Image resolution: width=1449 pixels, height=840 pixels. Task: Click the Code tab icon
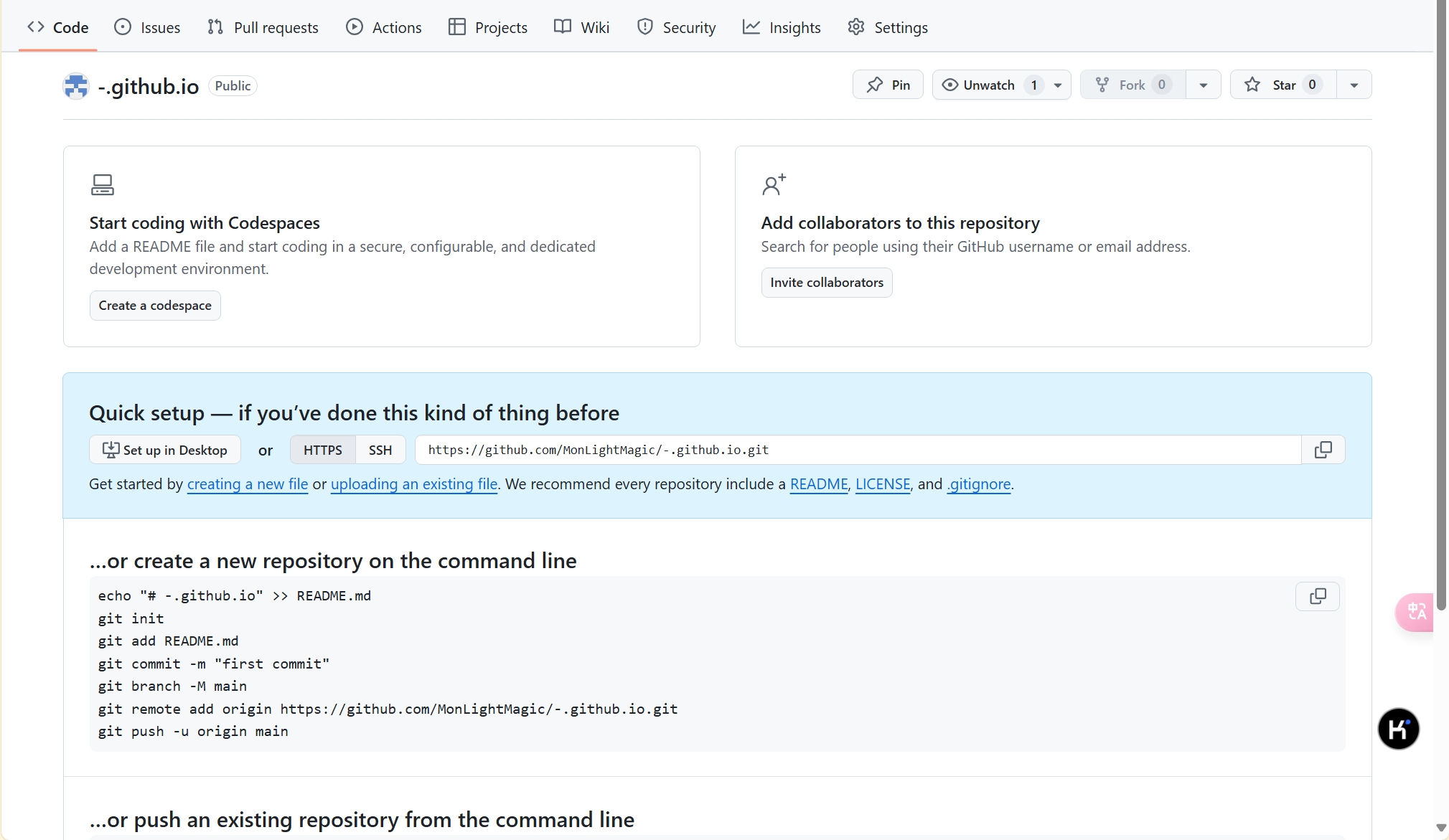click(36, 27)
